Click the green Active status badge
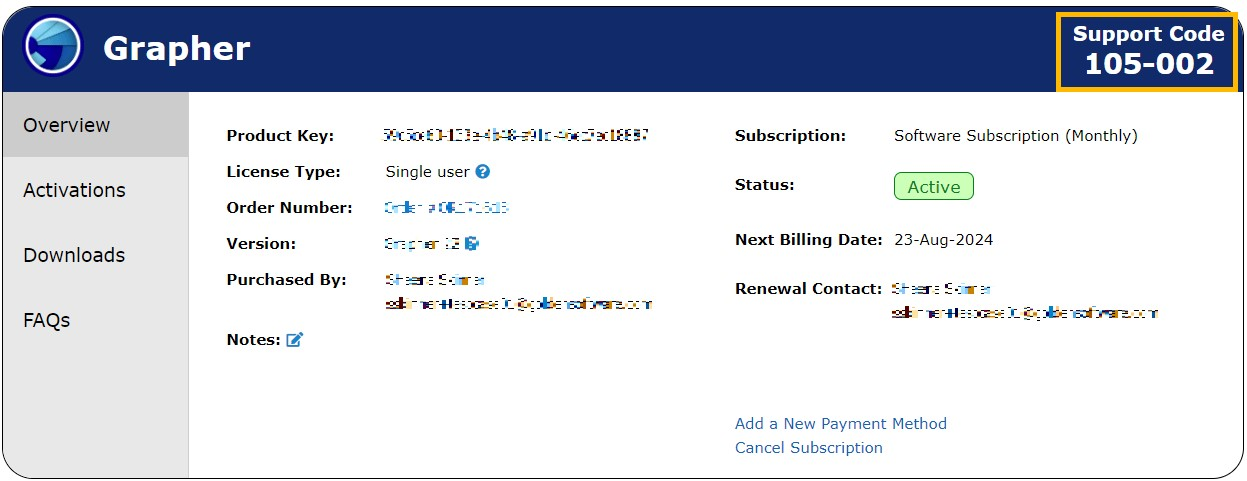Screen dimensions: 1247x481 coord(933,187)
